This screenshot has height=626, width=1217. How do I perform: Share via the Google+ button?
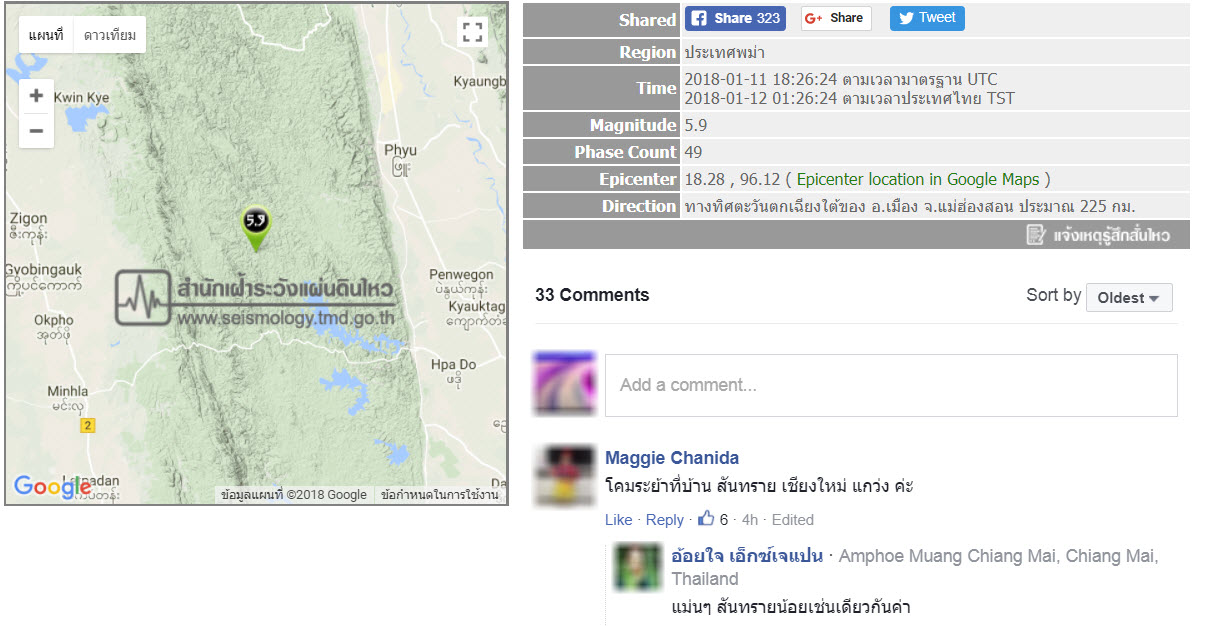[x=836, y=18]
